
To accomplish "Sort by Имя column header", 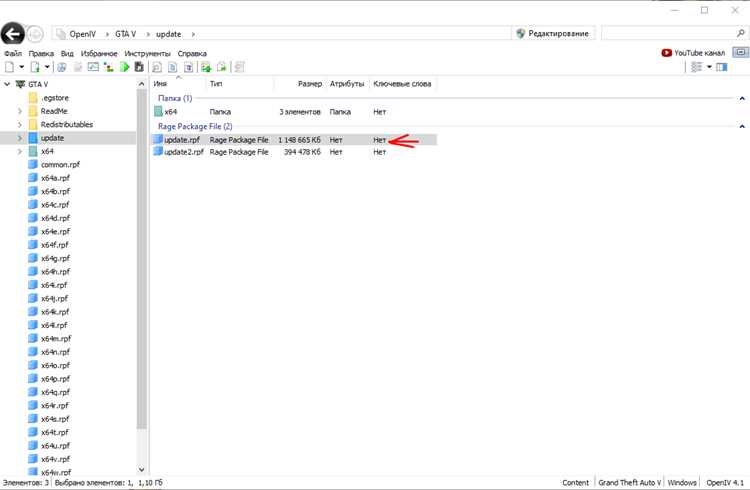I will click(x=179, y=84).
